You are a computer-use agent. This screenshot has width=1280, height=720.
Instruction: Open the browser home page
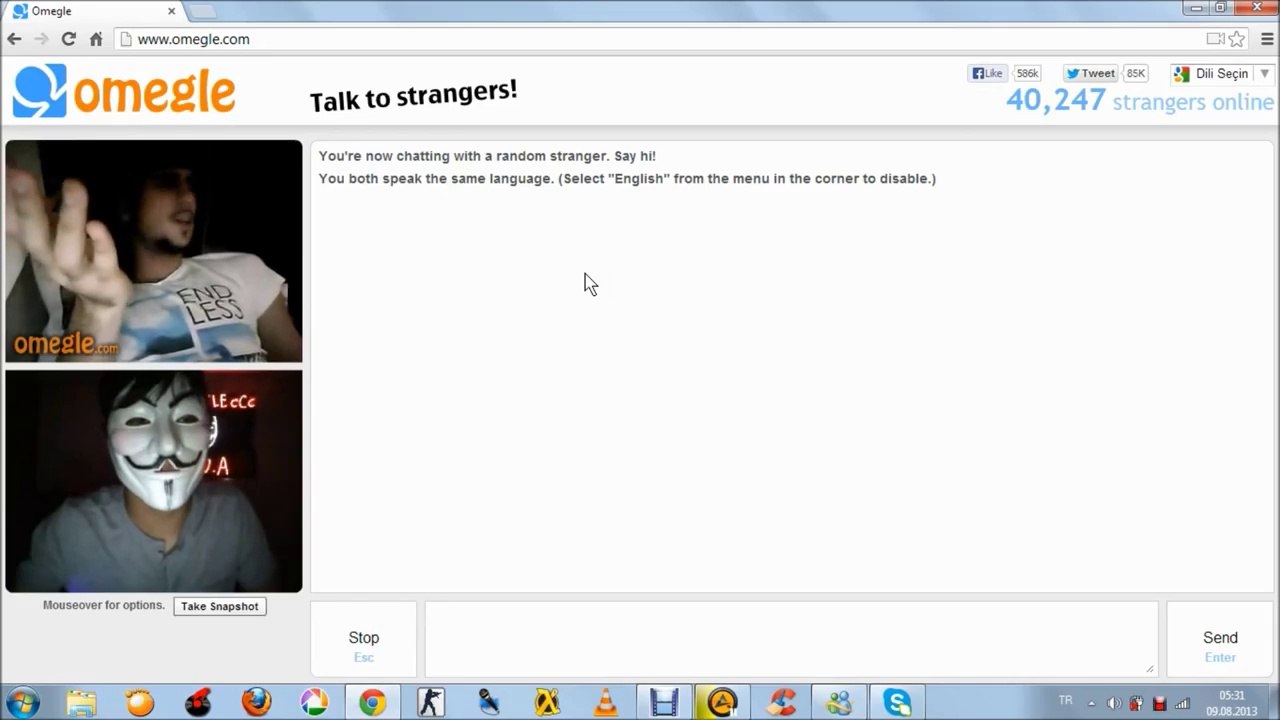[x=96, y=39]
